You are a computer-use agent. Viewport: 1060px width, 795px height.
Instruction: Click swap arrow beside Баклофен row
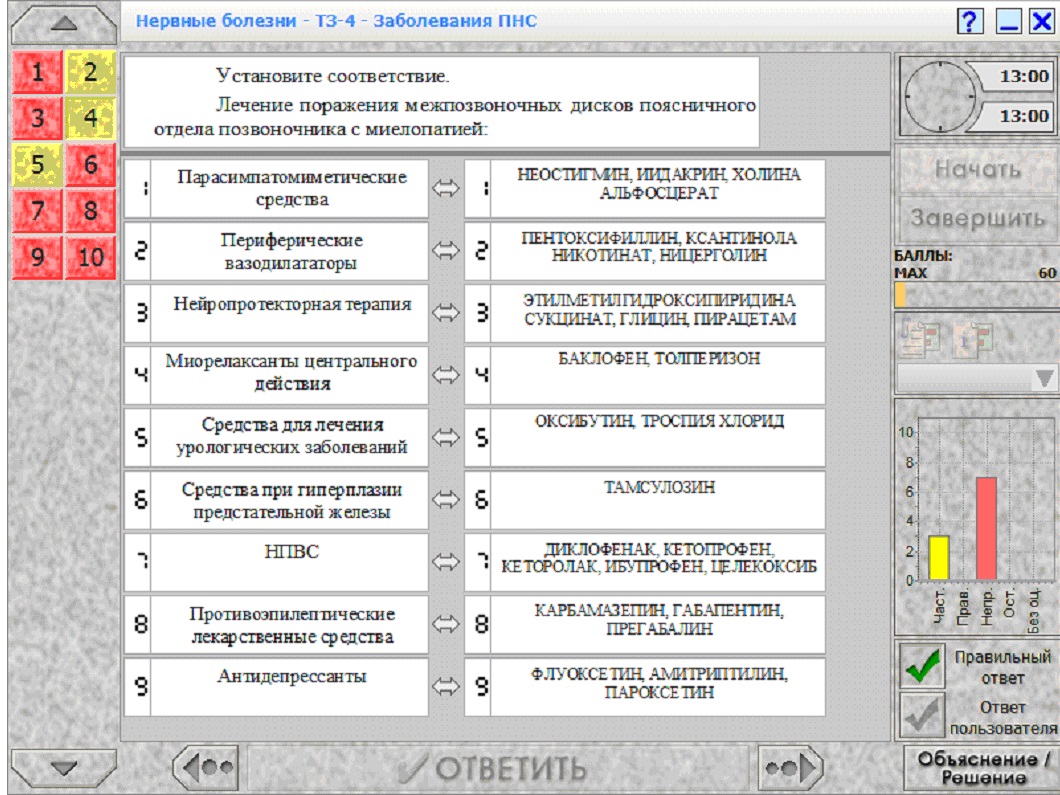coord(445,375)
